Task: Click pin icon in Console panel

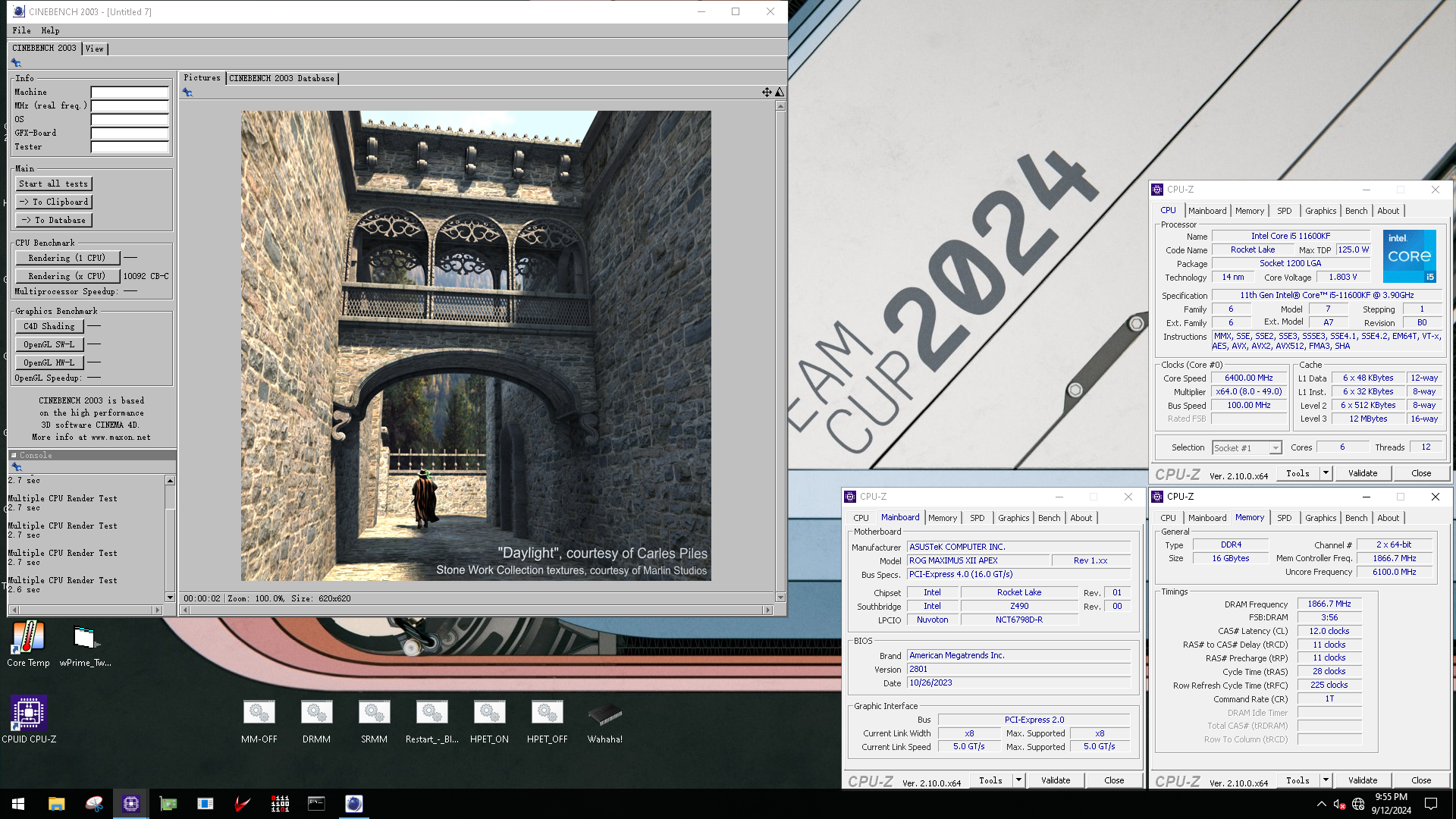Action: pyautogui.click(x=17, y=467)
